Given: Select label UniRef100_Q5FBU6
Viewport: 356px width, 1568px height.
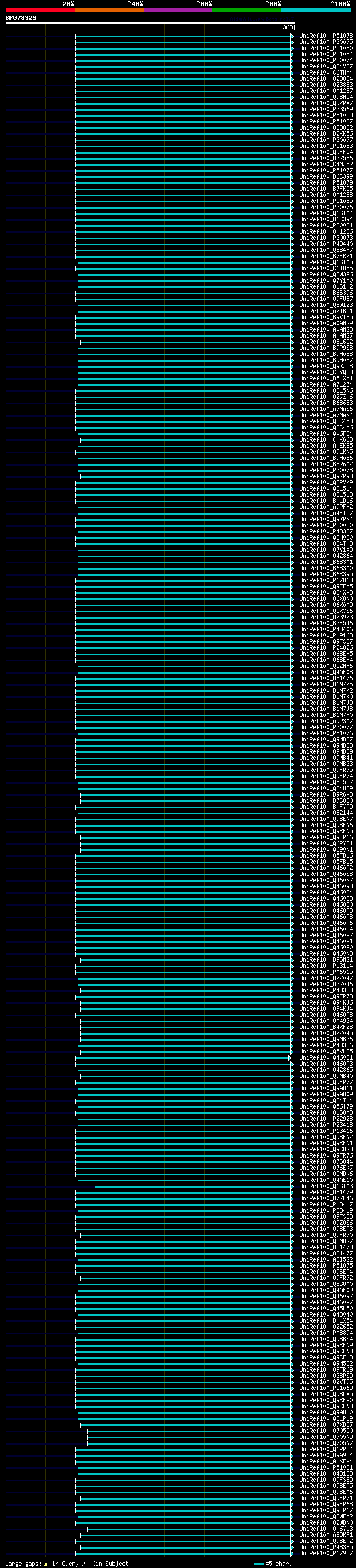Looking at the screenshot, I should [326, 856].
